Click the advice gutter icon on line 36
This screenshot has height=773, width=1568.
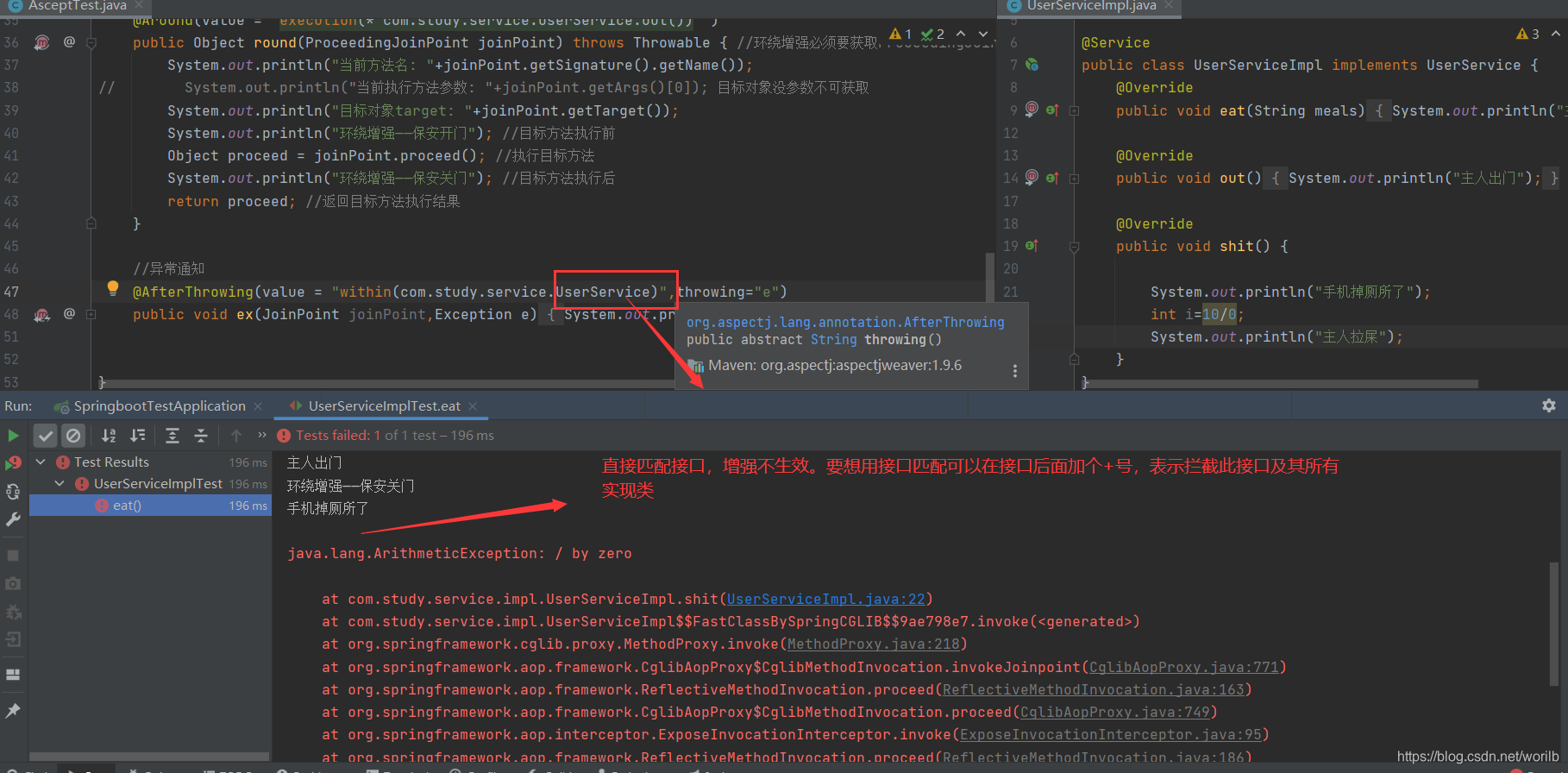[41, 42]
